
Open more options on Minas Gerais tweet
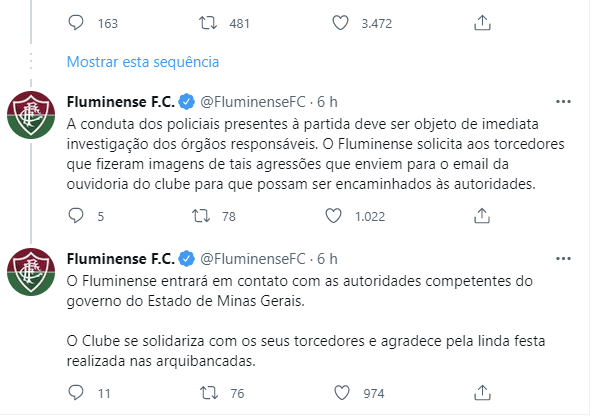563,258
